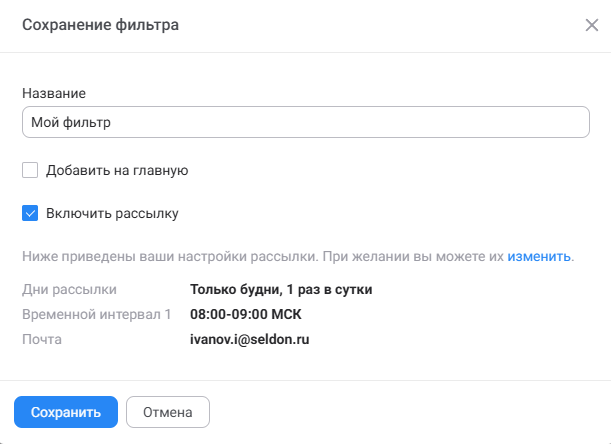
Task: Click the Добавить на главную label
Action: point(117,170)
